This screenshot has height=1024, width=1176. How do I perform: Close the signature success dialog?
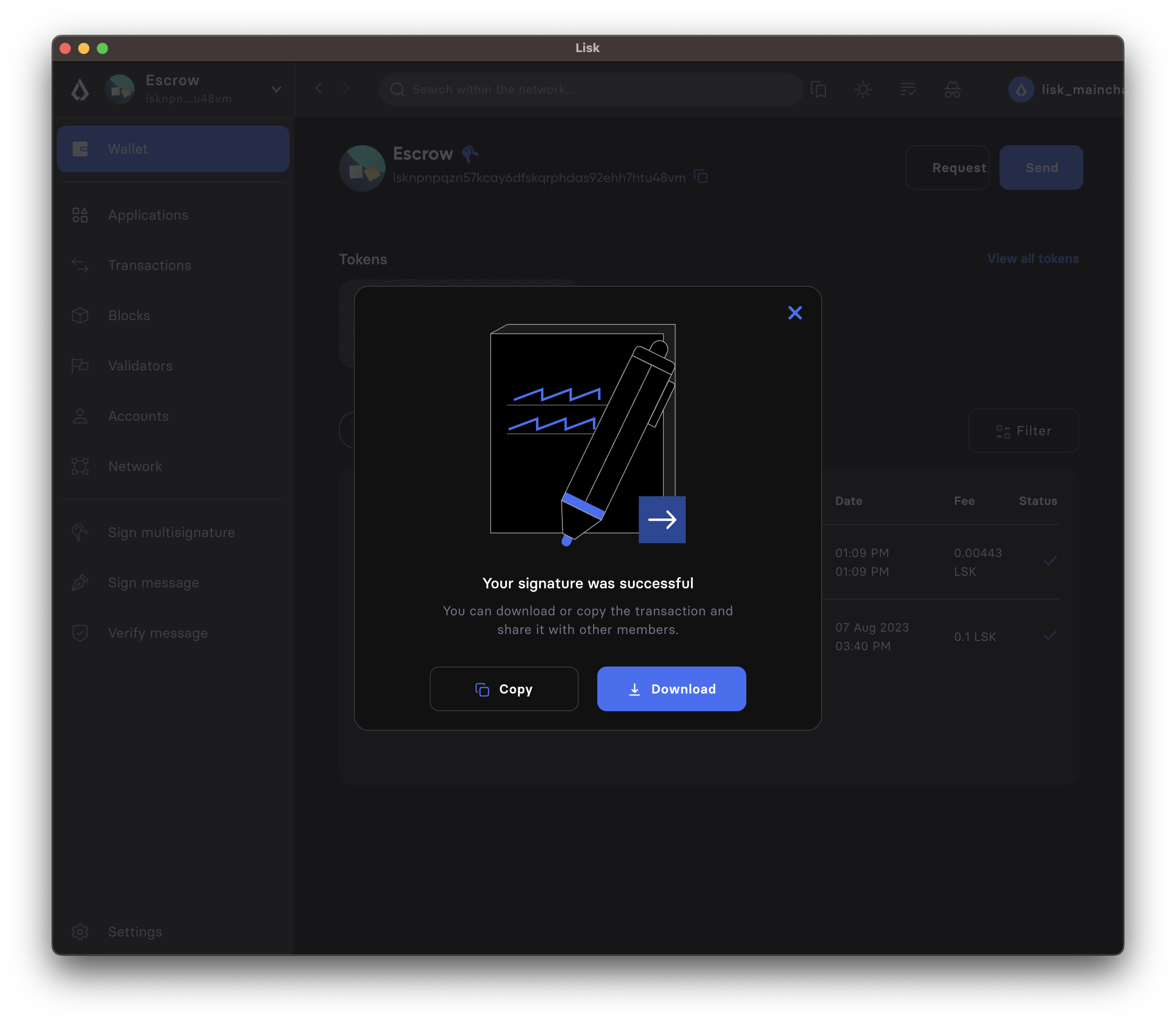click(x=795, y=313)
